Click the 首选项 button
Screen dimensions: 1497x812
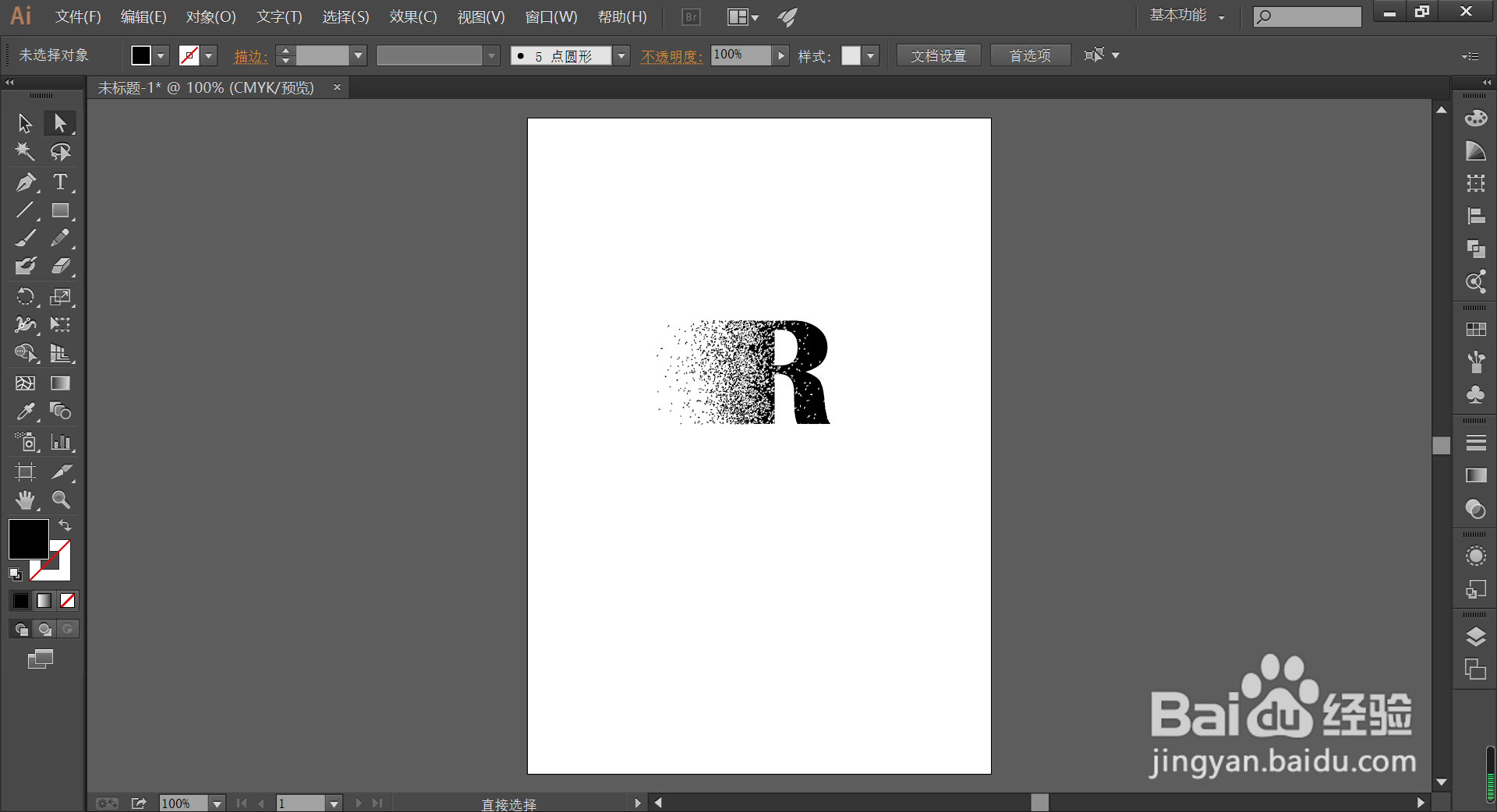[1030, 55]
